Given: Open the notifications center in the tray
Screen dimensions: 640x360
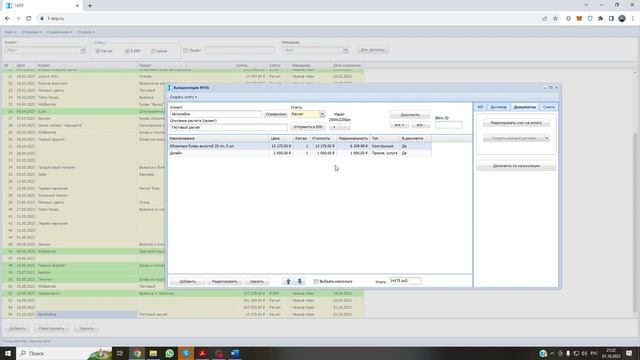Looking at the screenshot, I should [629, 353].
